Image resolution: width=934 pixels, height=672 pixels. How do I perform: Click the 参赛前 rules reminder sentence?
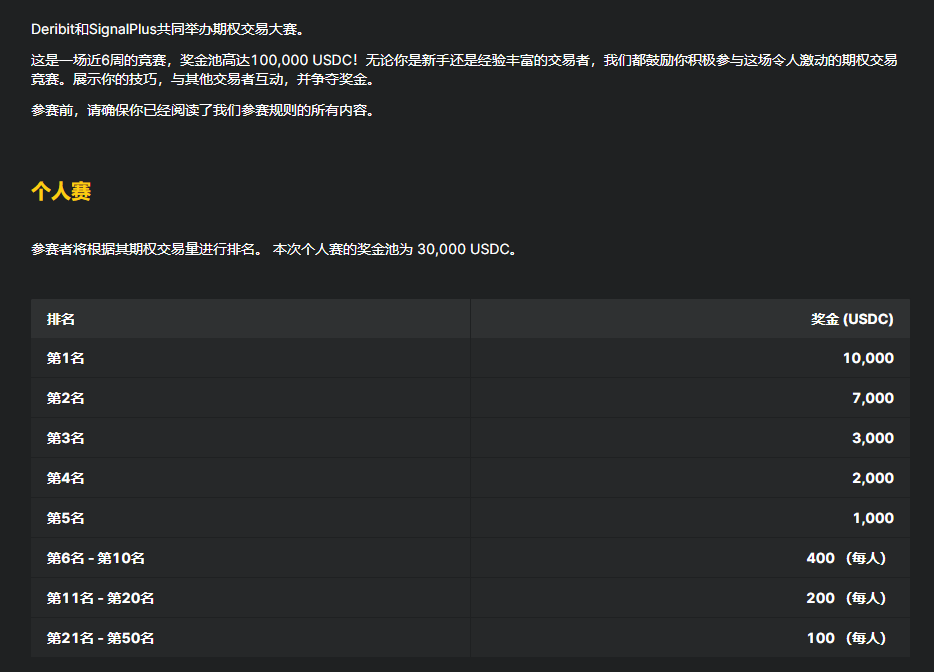pos(203,110)
